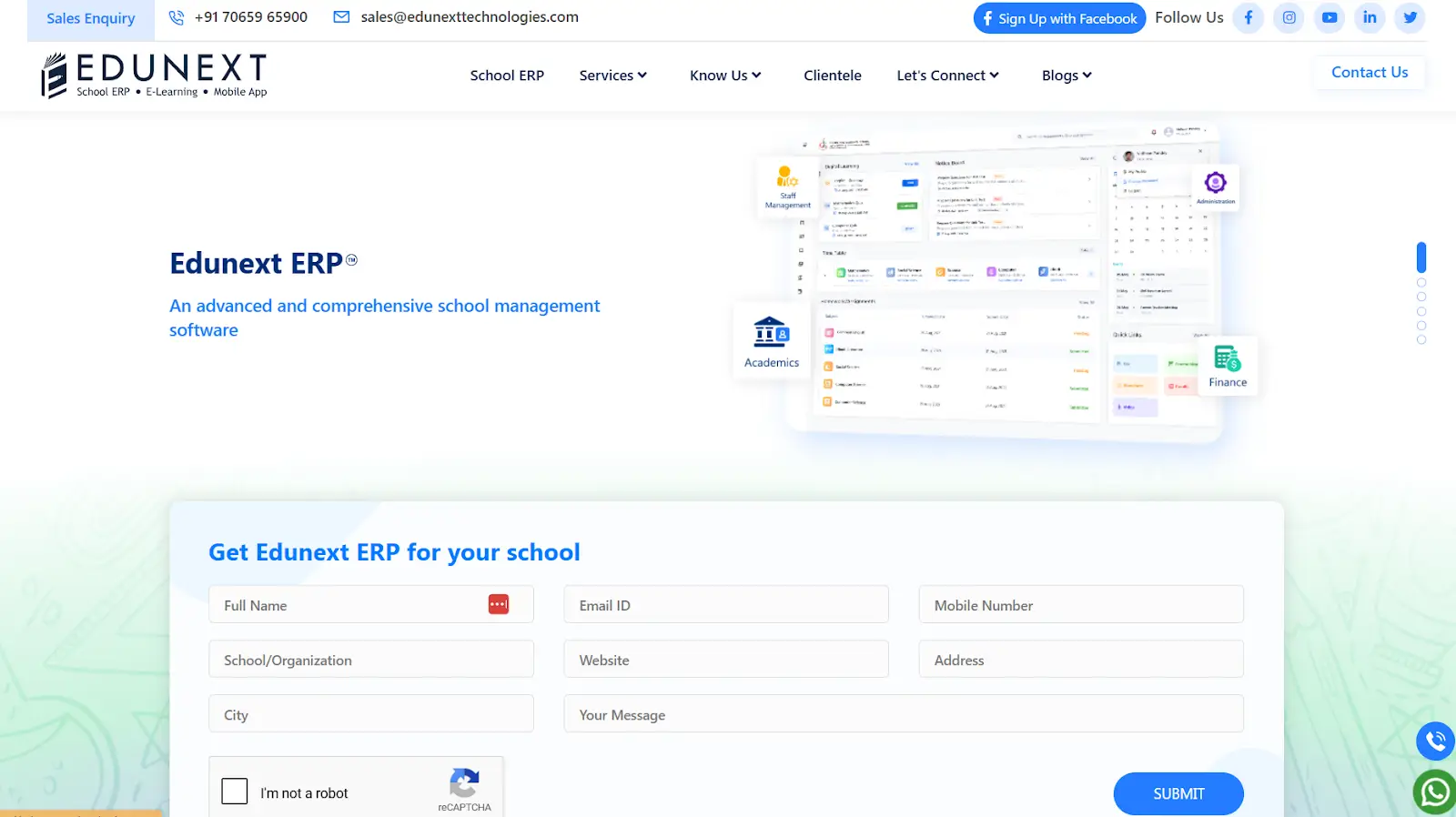Viewport: 1456px width, 817px height.
Task: Switch to the Sales Enquiry tab
Action: point(91,19)
